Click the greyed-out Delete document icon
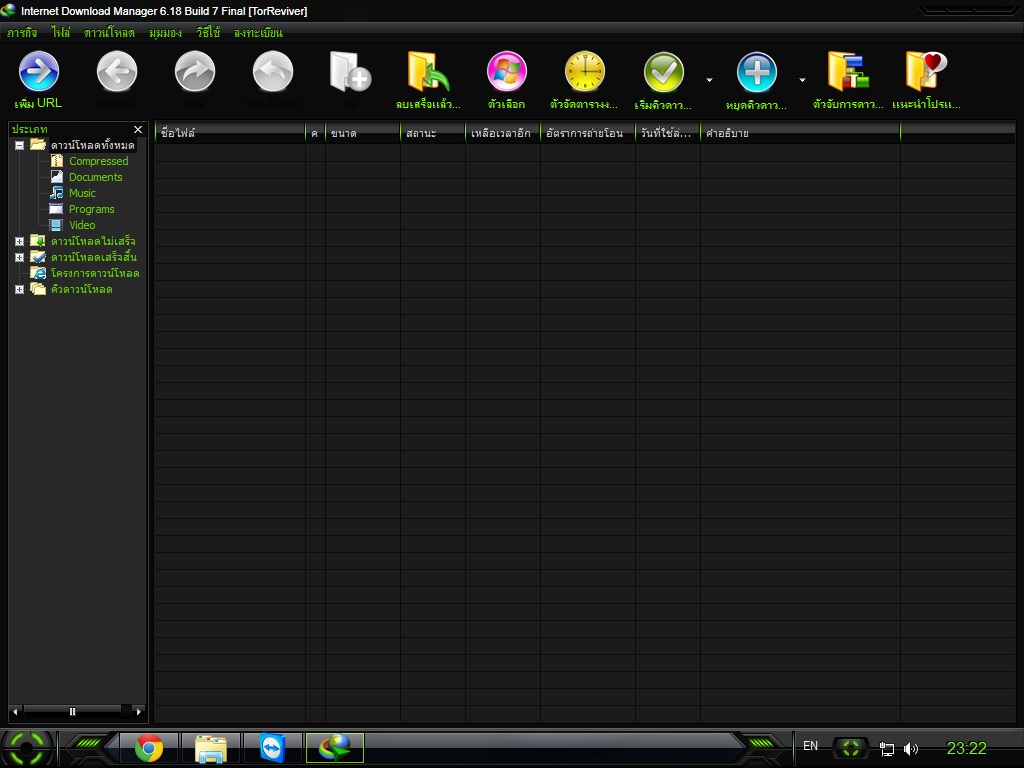Image resolution: width=1024 pixels, height=768 pixels. click(350, 72)
